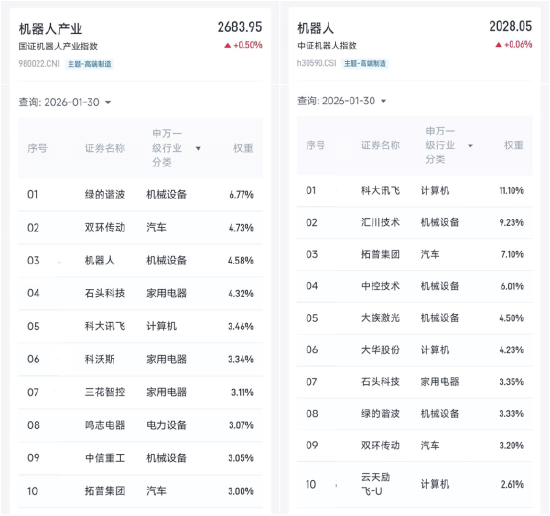The height and width of the screenshot is (516, 550).
Task: Click 计算机 industry cell for 大华股份
Action: [435, 350]
